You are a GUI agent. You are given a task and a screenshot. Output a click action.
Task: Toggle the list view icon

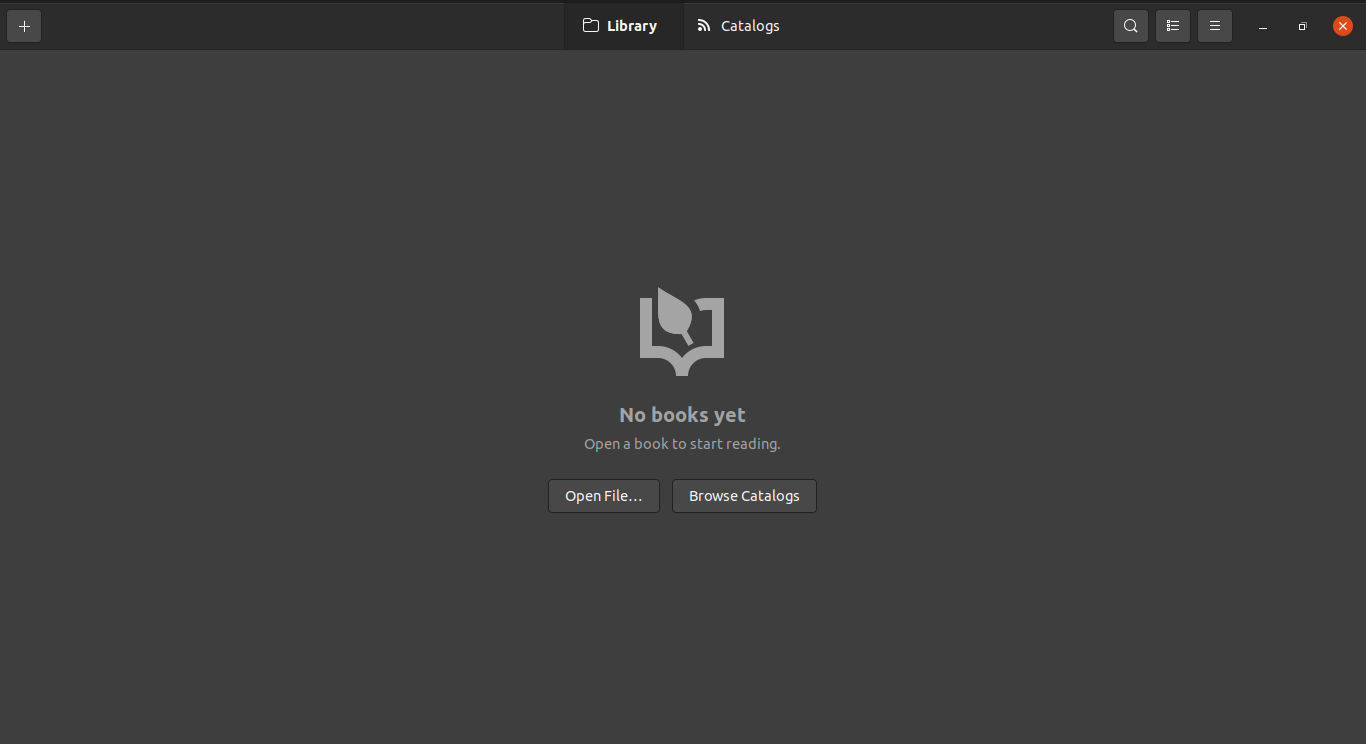point(1173,26)
